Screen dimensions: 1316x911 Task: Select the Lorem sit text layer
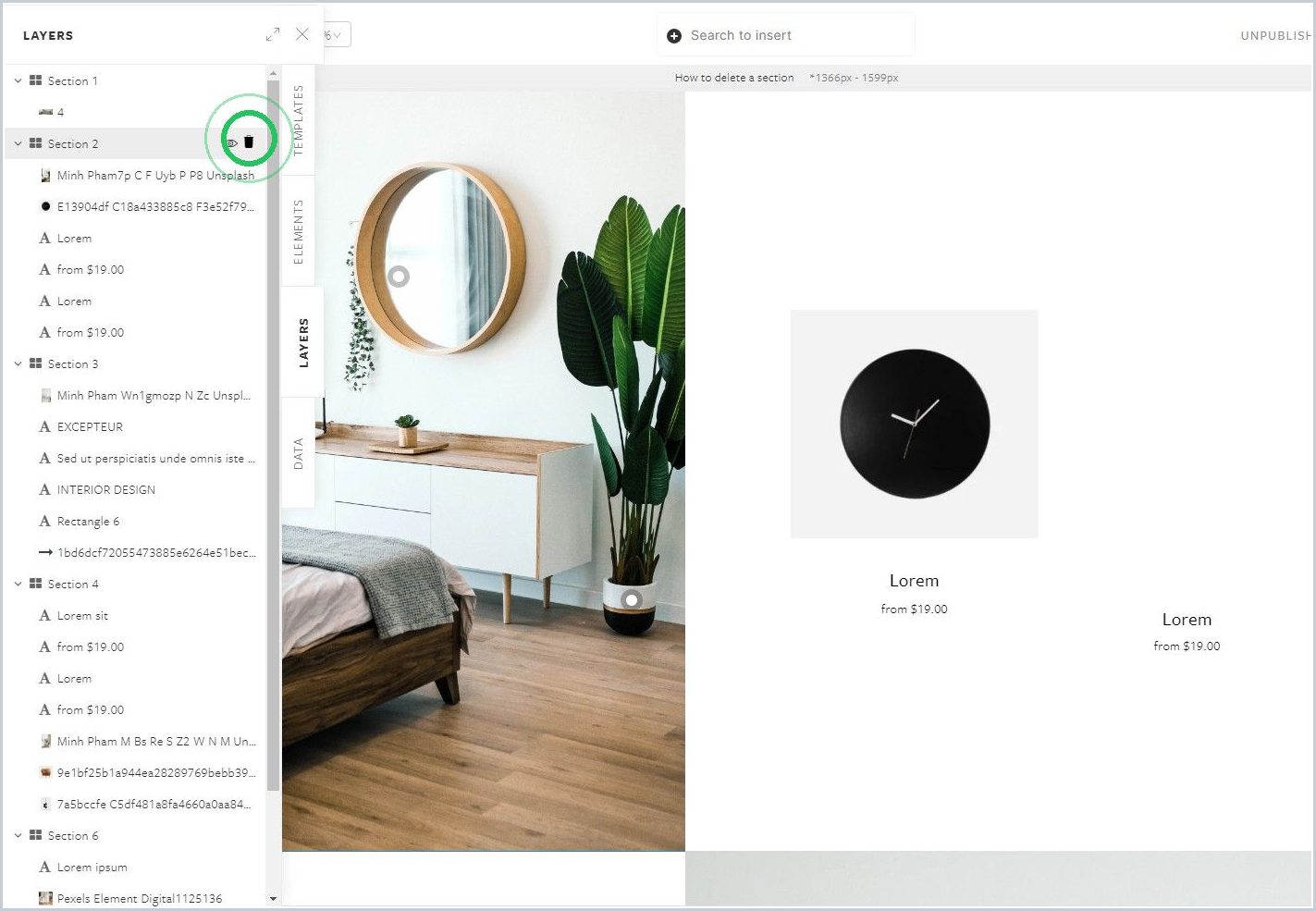pos(134,615)
